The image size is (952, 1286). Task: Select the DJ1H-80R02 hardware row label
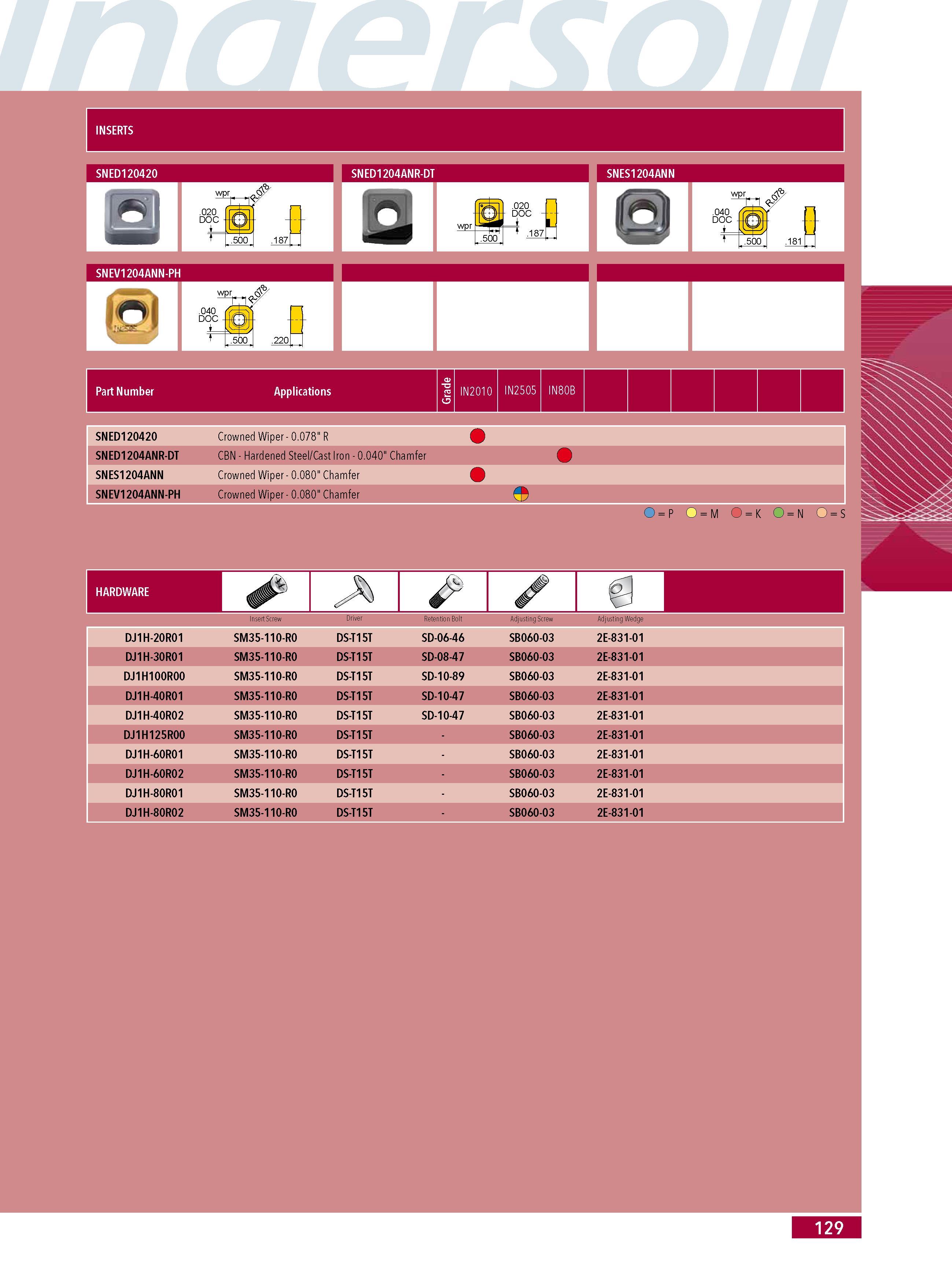[154, 813]
